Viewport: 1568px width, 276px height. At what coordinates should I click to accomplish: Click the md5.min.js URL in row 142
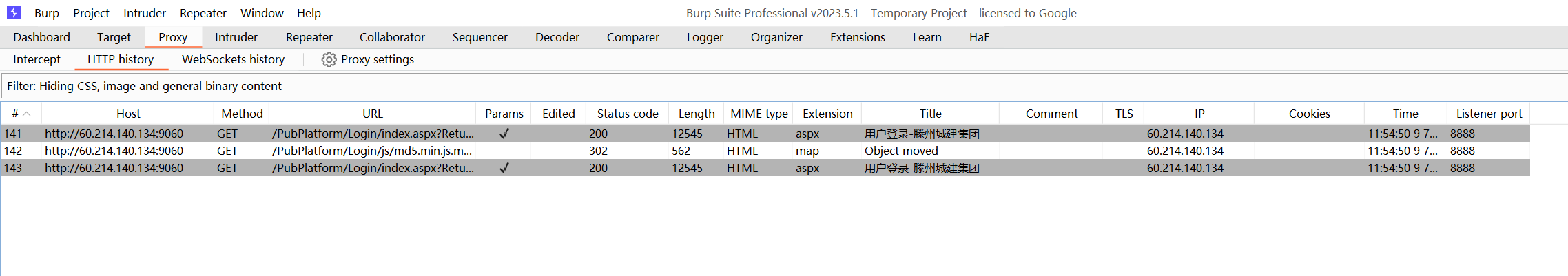372,151
